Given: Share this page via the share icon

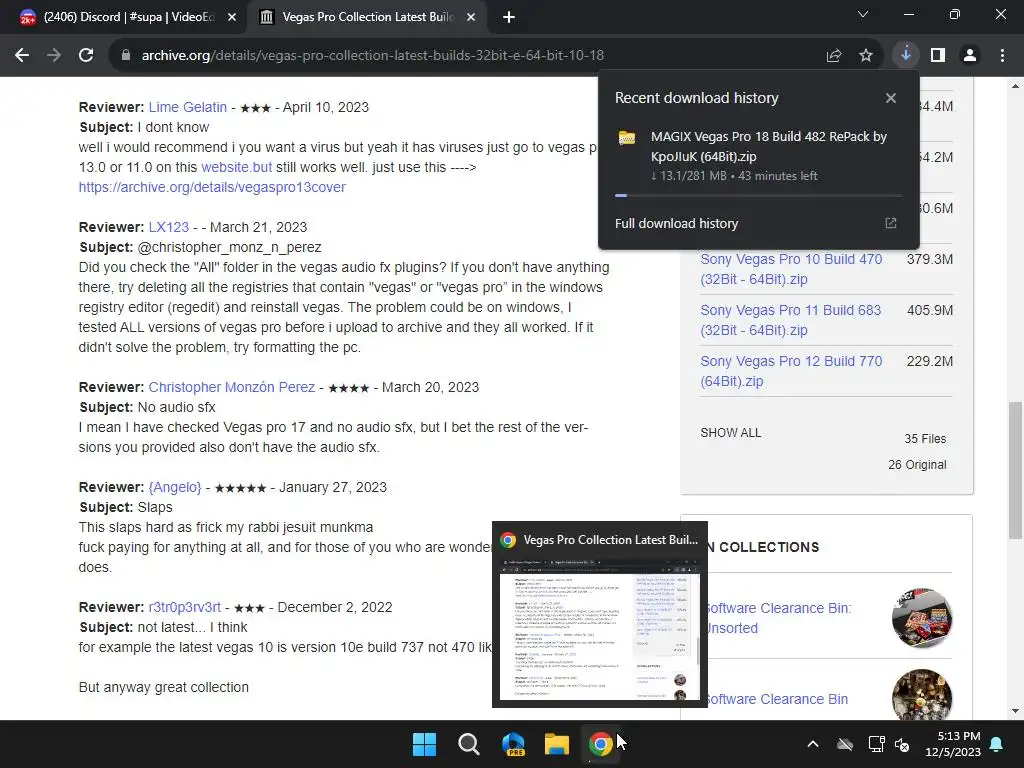Looking at the screenshot, I should click(834, 56).
